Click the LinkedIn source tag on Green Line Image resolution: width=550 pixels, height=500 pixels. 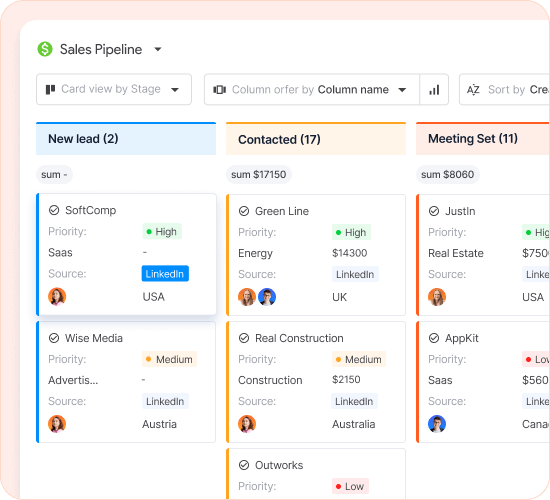coord(355,274)
